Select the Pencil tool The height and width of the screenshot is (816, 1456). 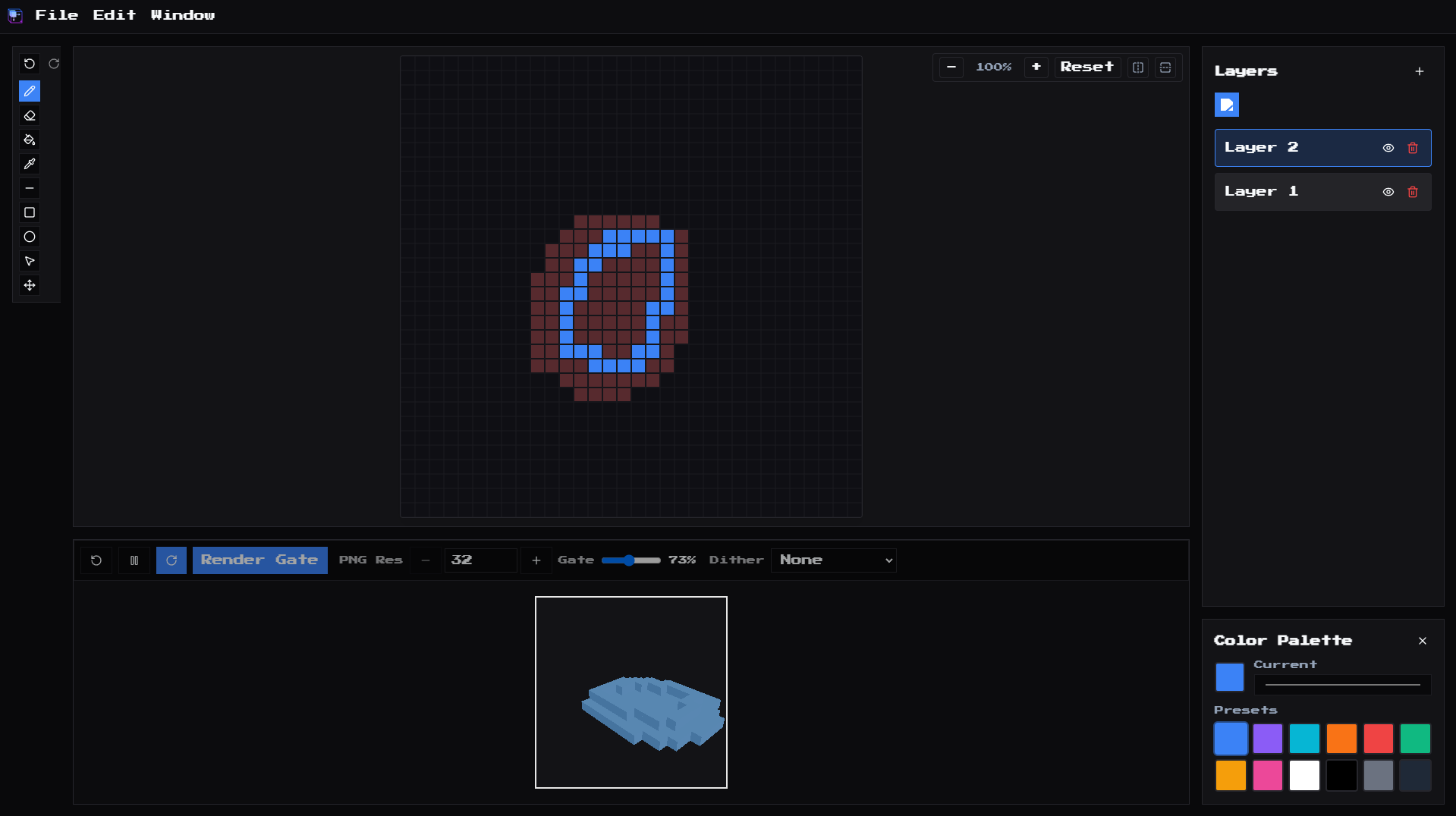[30, 91]
